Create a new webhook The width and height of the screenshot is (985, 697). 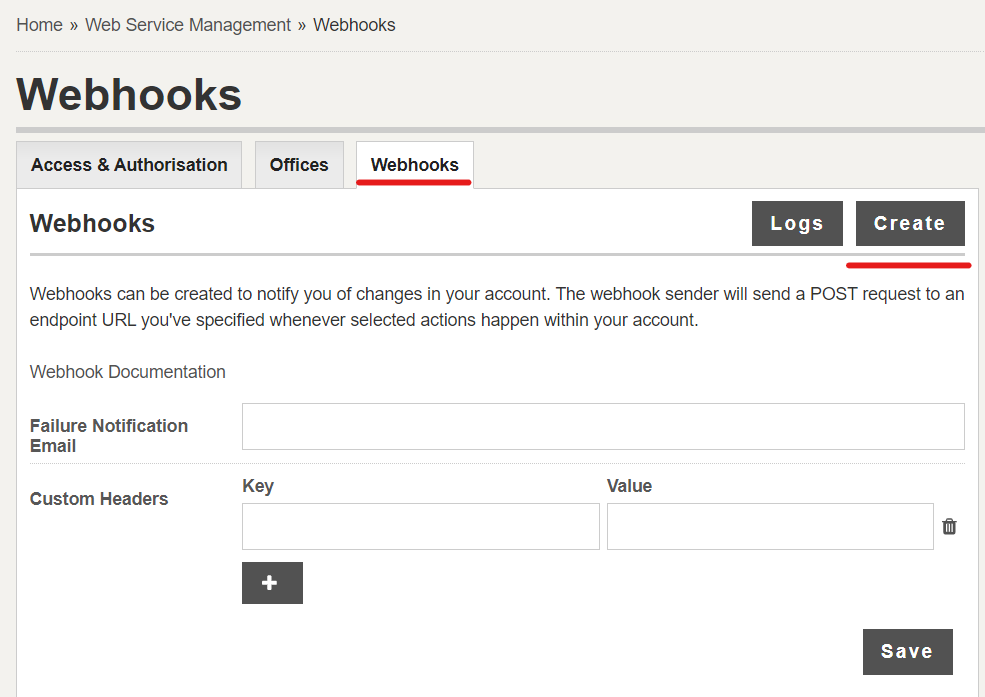coord(910,224)
